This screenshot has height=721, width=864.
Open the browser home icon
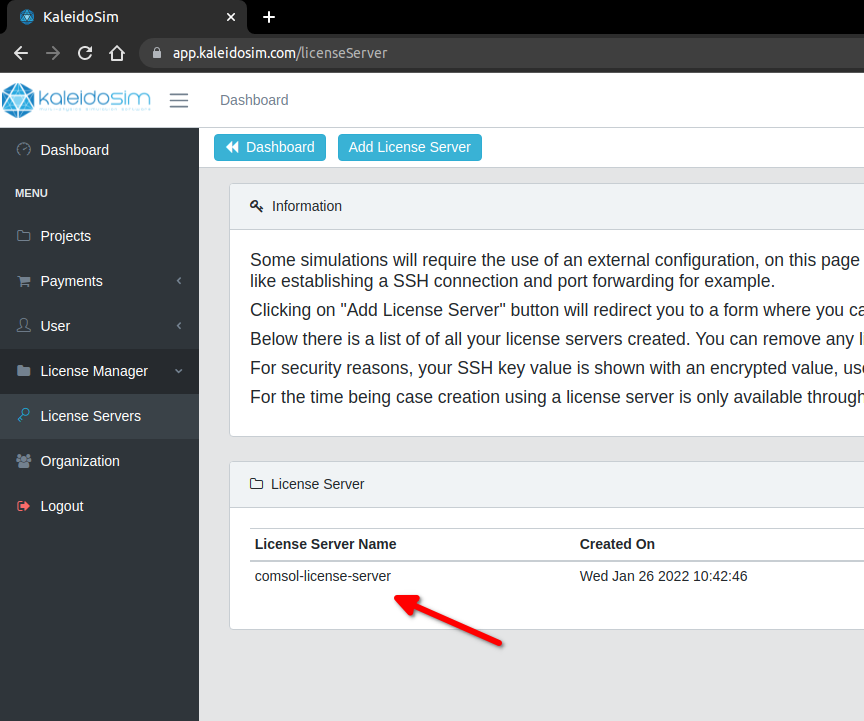point(117,53)
